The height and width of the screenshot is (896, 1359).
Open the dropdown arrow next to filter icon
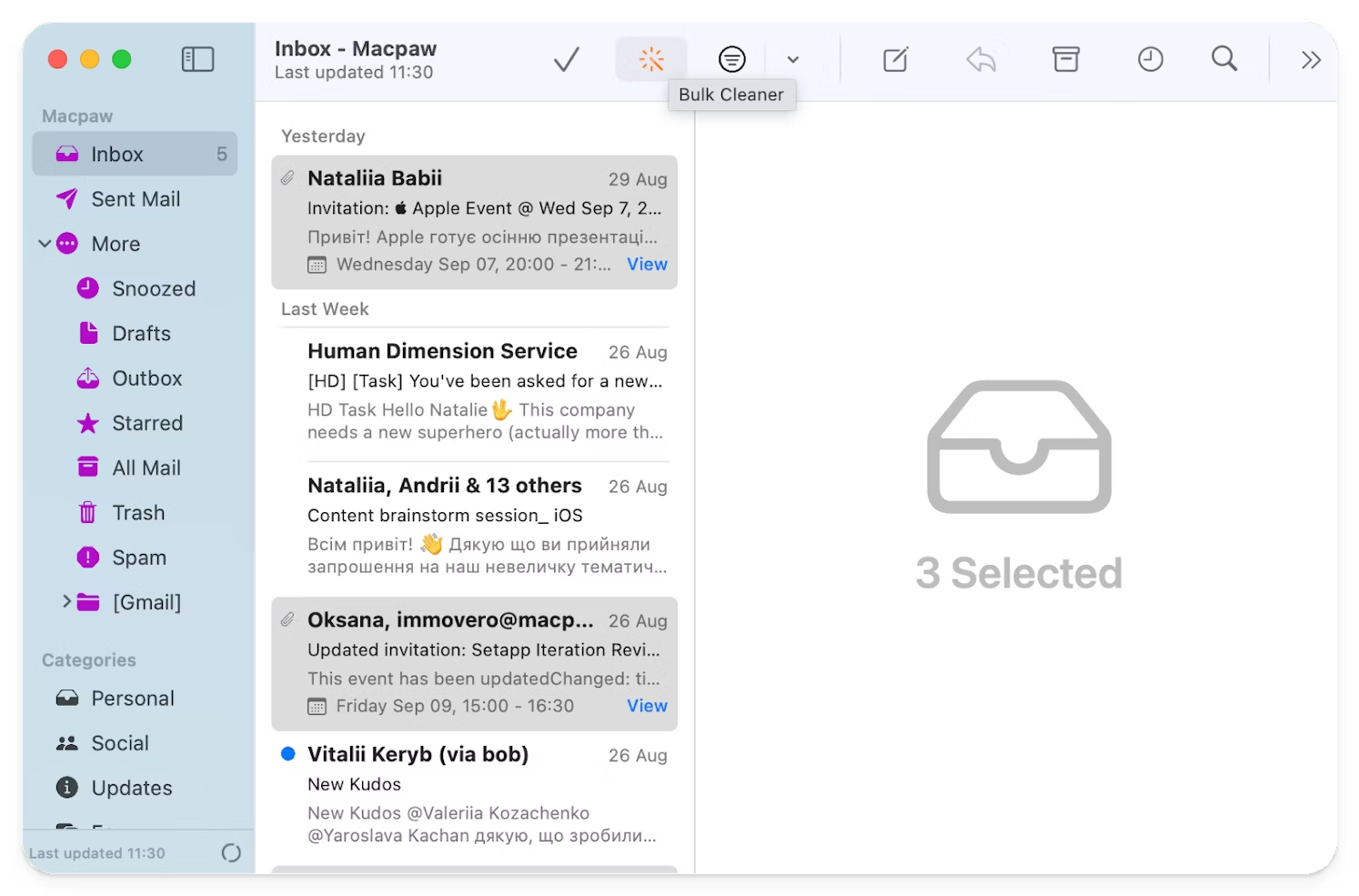(793, 58)
